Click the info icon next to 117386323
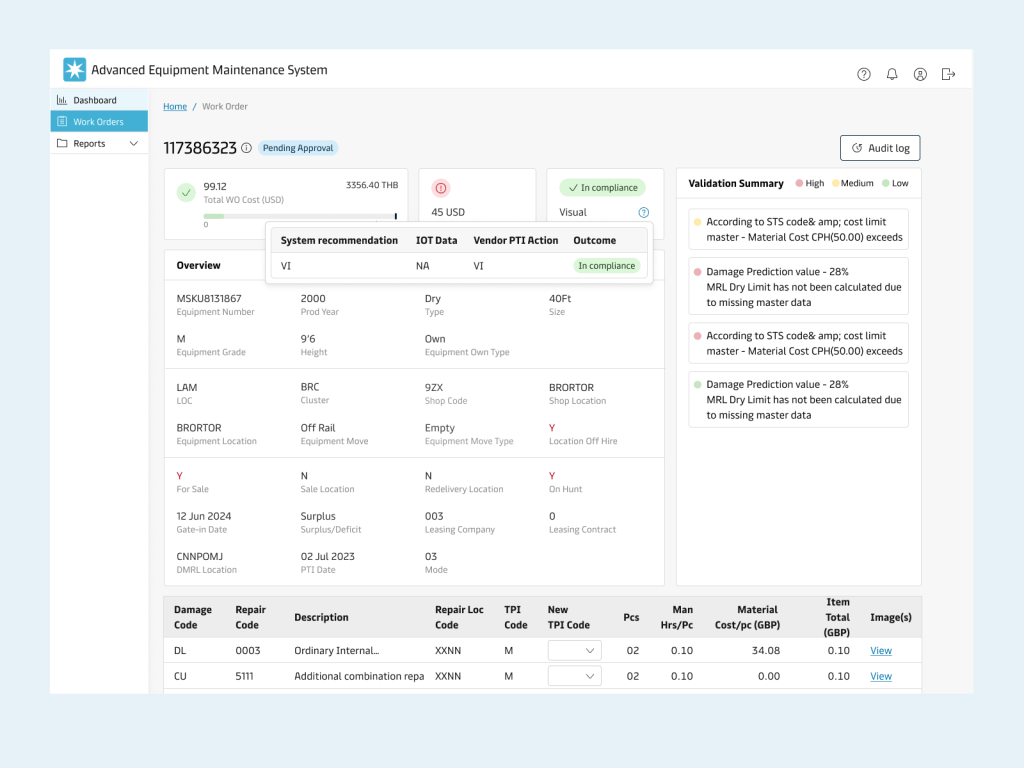1024x768 pixels. tap(247, 147)
